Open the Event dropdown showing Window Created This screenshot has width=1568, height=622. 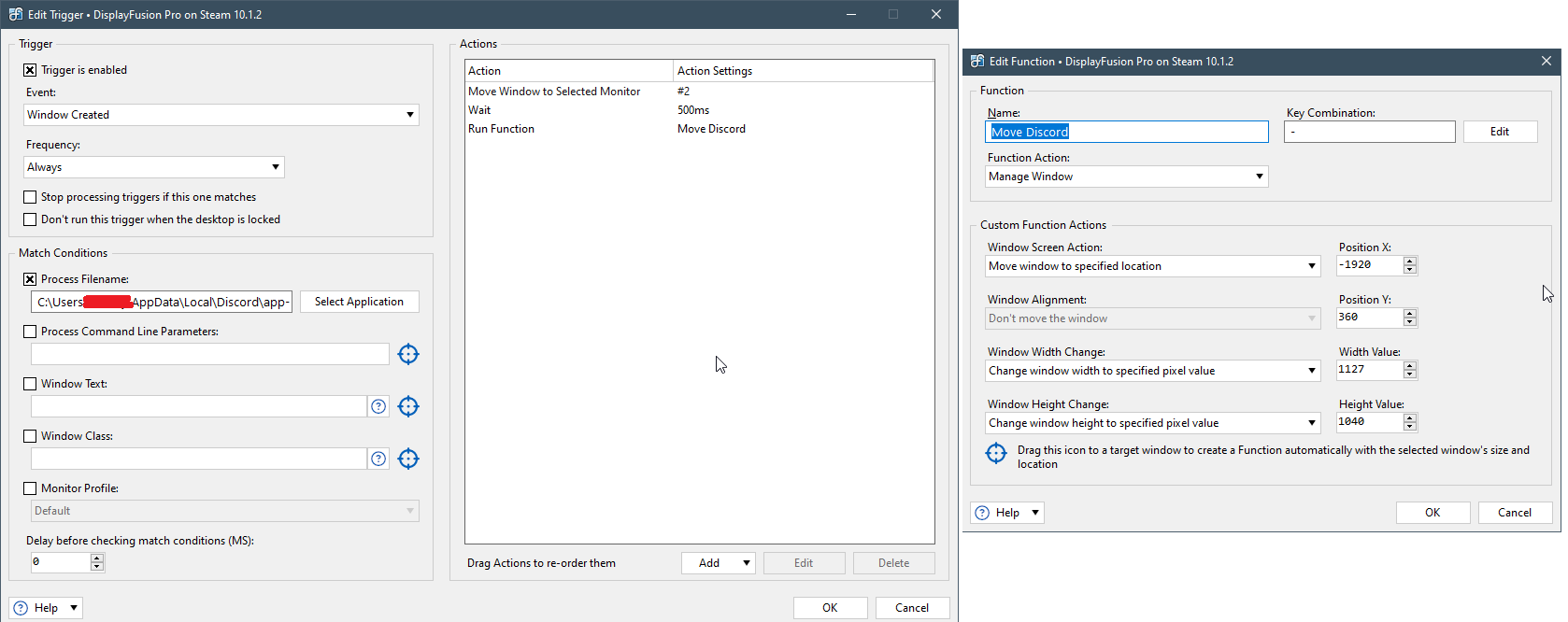[221, 115]
